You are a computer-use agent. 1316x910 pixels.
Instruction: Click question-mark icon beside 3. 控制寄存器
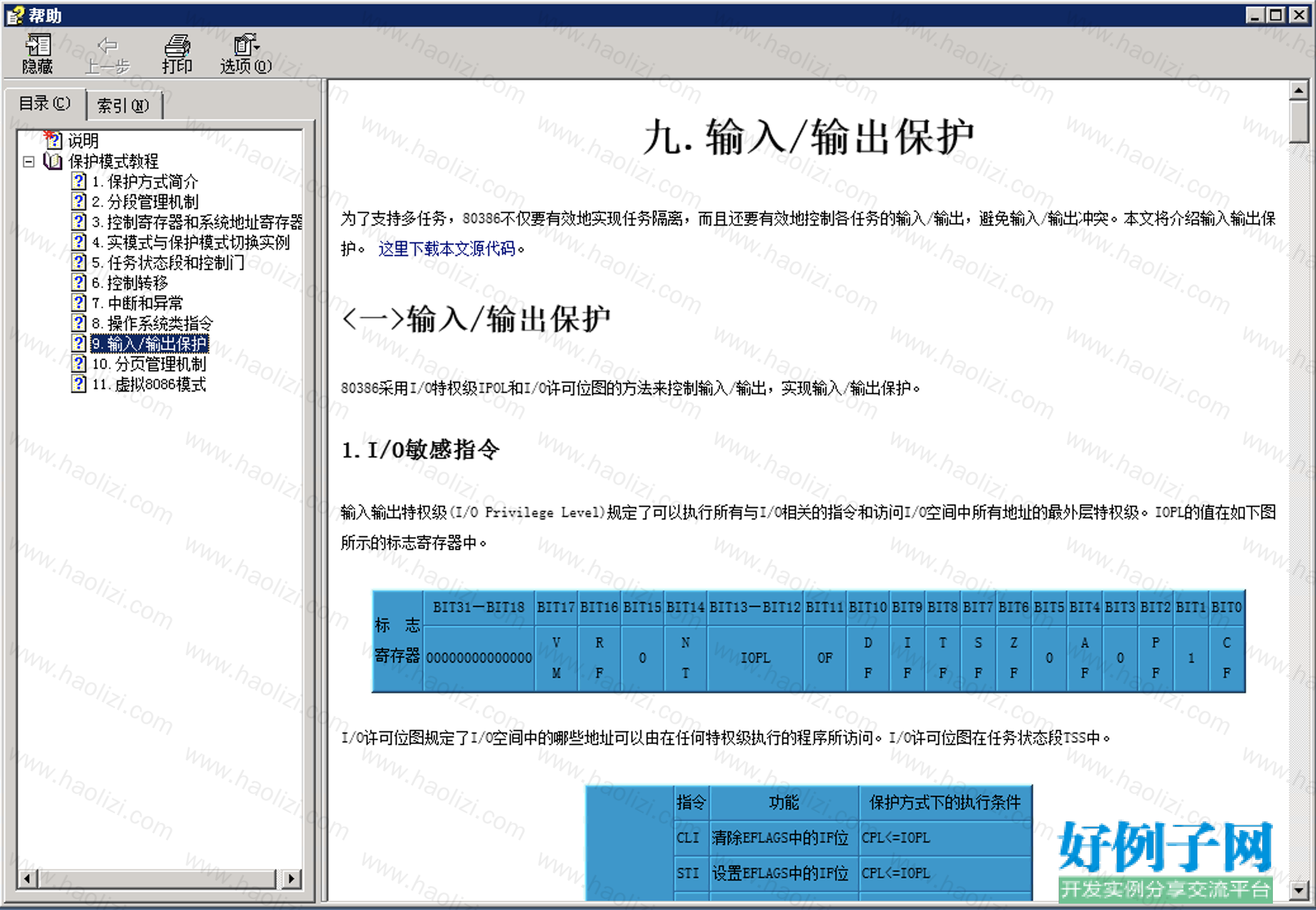pyautogui.click(x=79, y=222)
